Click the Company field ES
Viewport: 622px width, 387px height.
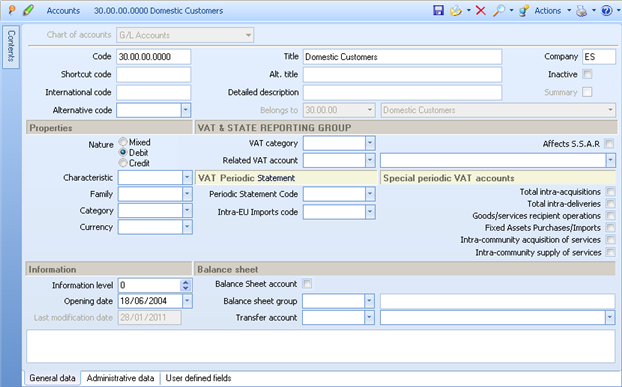[599, 57]
